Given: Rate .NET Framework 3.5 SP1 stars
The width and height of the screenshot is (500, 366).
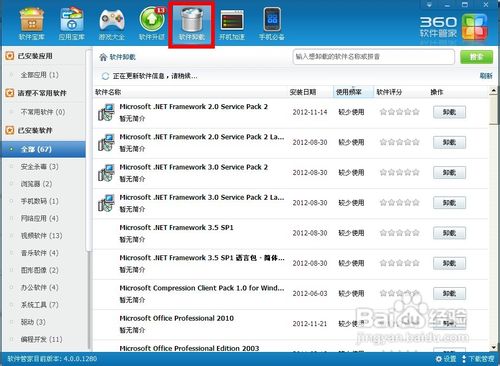Looking at the screenshot, I should pos(399,233).
